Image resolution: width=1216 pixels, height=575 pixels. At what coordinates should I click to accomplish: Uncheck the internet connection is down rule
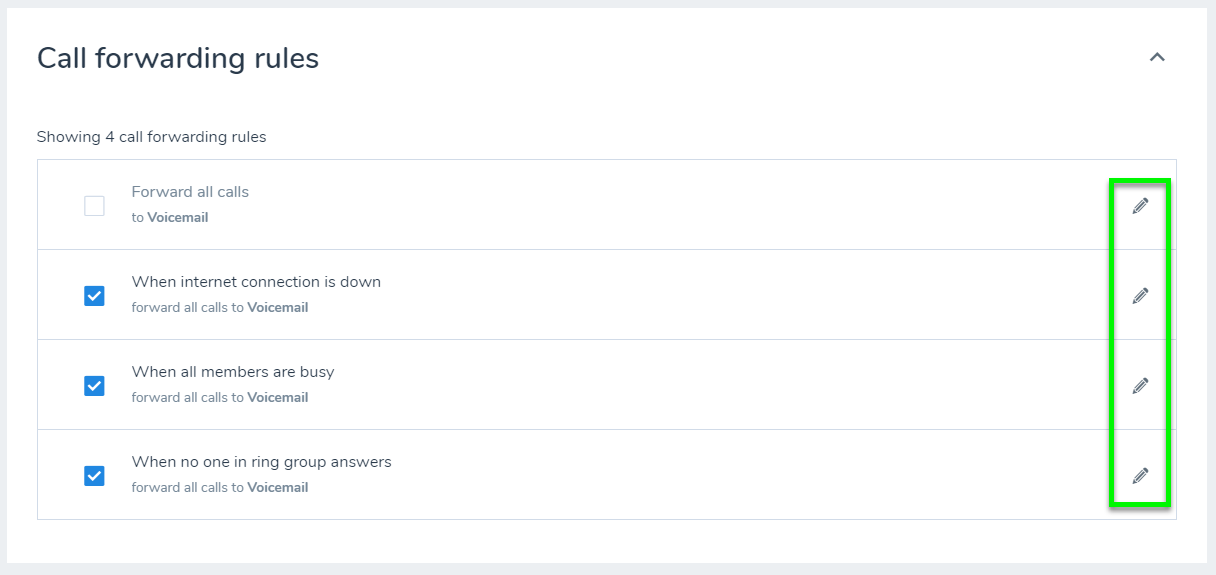coord(94,296)
